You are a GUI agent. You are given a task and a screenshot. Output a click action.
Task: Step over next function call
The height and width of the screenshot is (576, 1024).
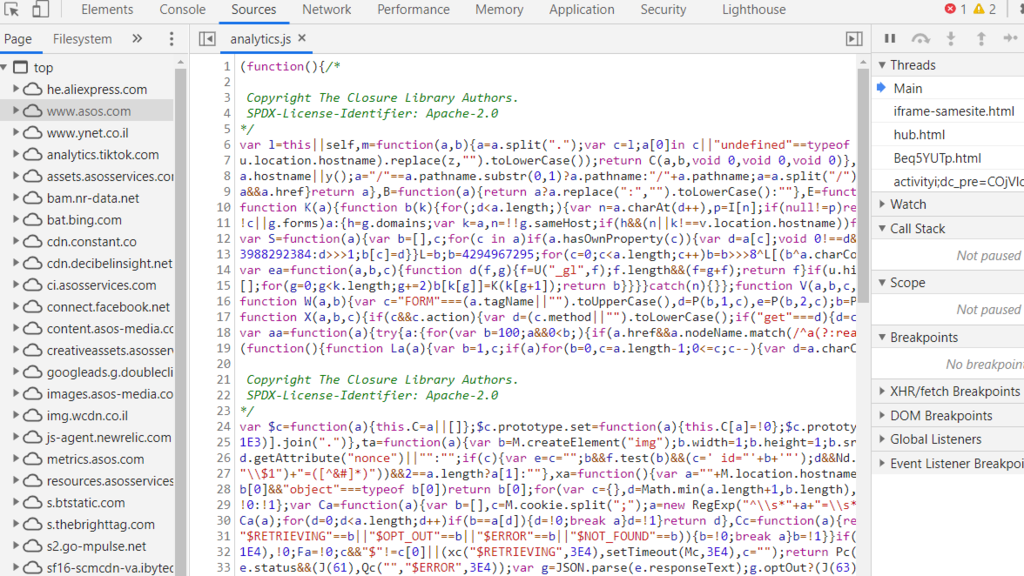(920, 39)
